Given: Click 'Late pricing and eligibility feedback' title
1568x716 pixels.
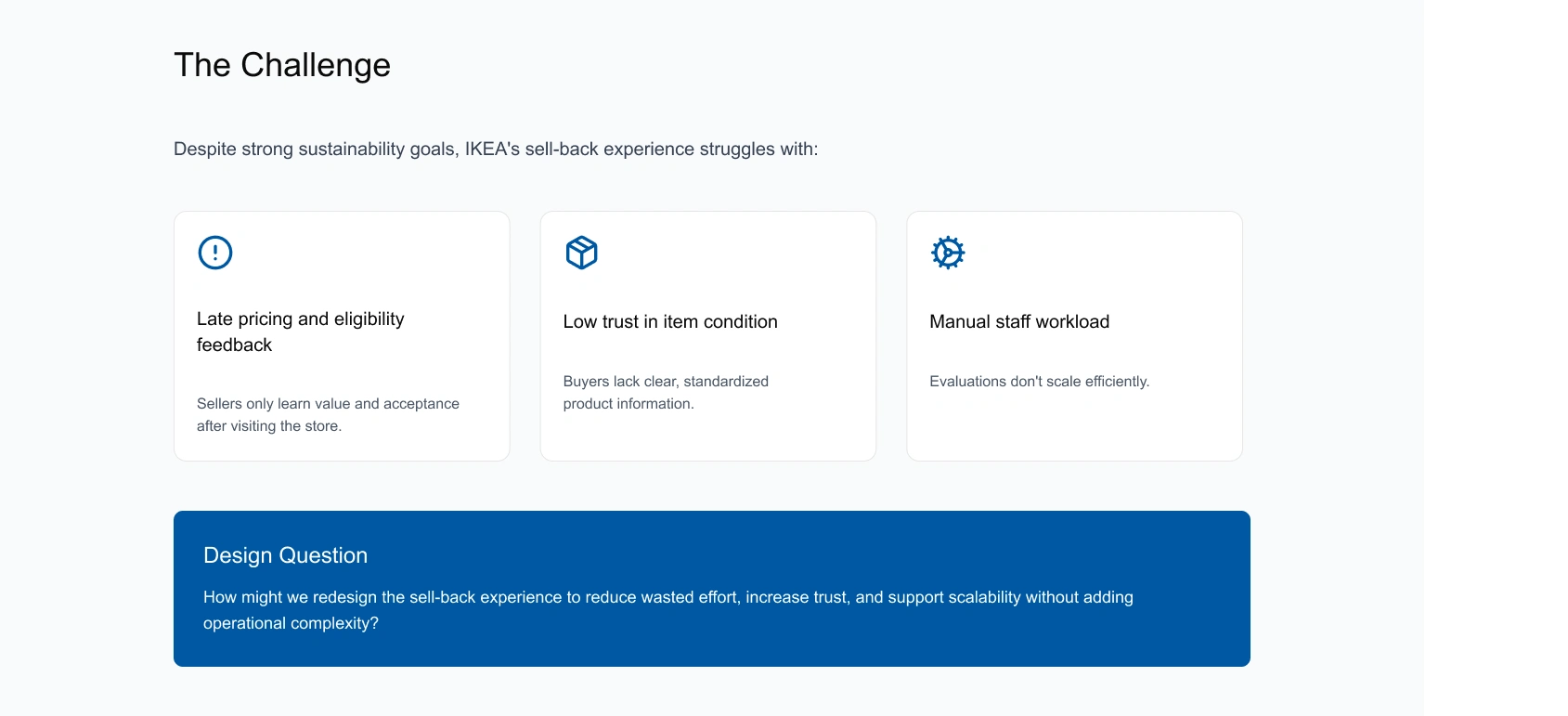Looking at the screenshot, I should coord(301,332).
